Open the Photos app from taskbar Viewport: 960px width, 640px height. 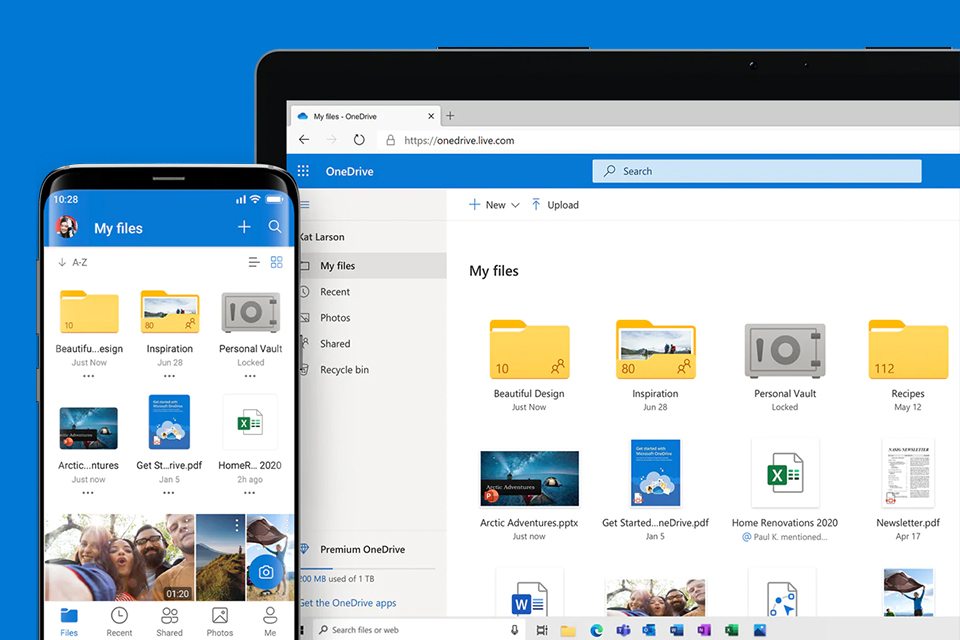click(760, 630)
